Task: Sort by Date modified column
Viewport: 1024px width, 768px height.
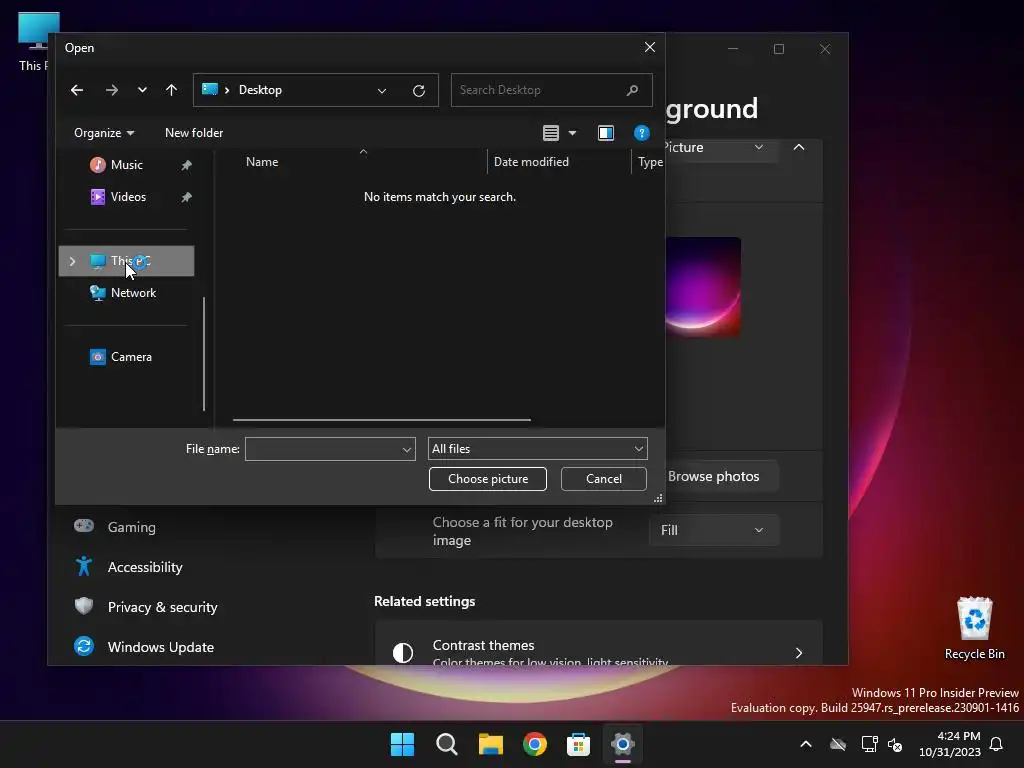Action: point(531,162)
